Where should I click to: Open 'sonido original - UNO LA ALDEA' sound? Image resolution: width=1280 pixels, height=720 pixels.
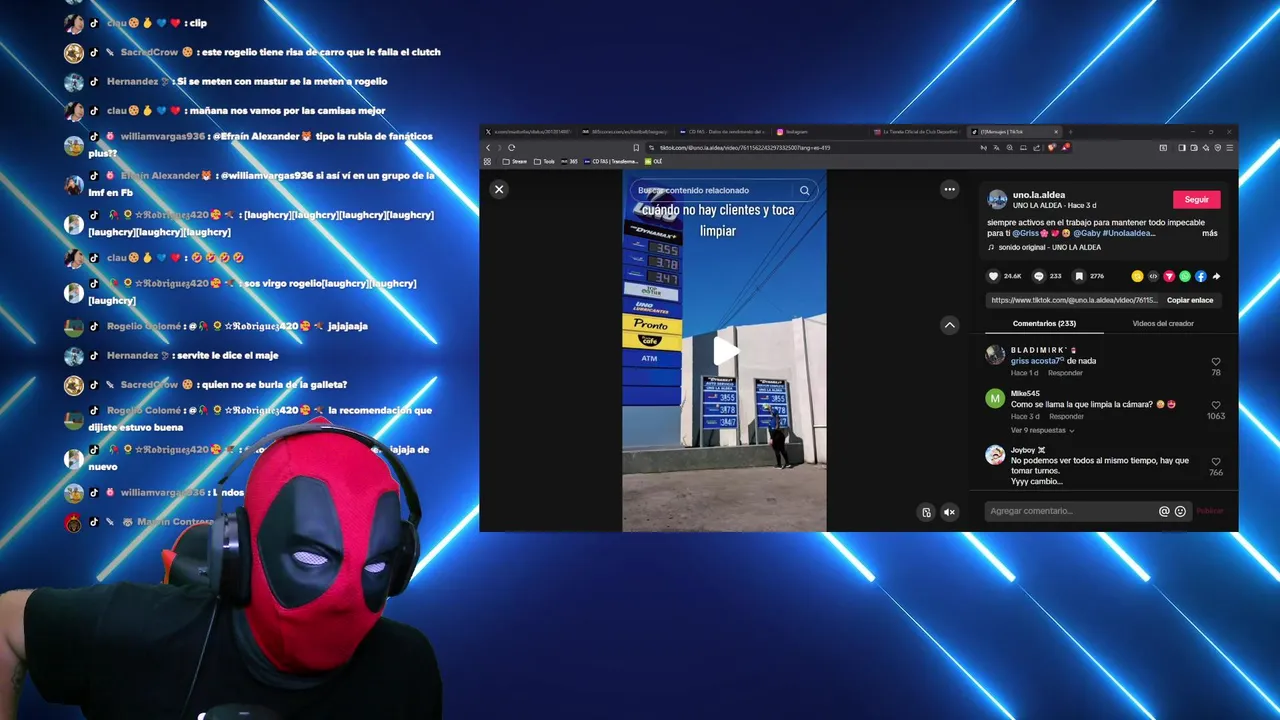click(1049, 247)
